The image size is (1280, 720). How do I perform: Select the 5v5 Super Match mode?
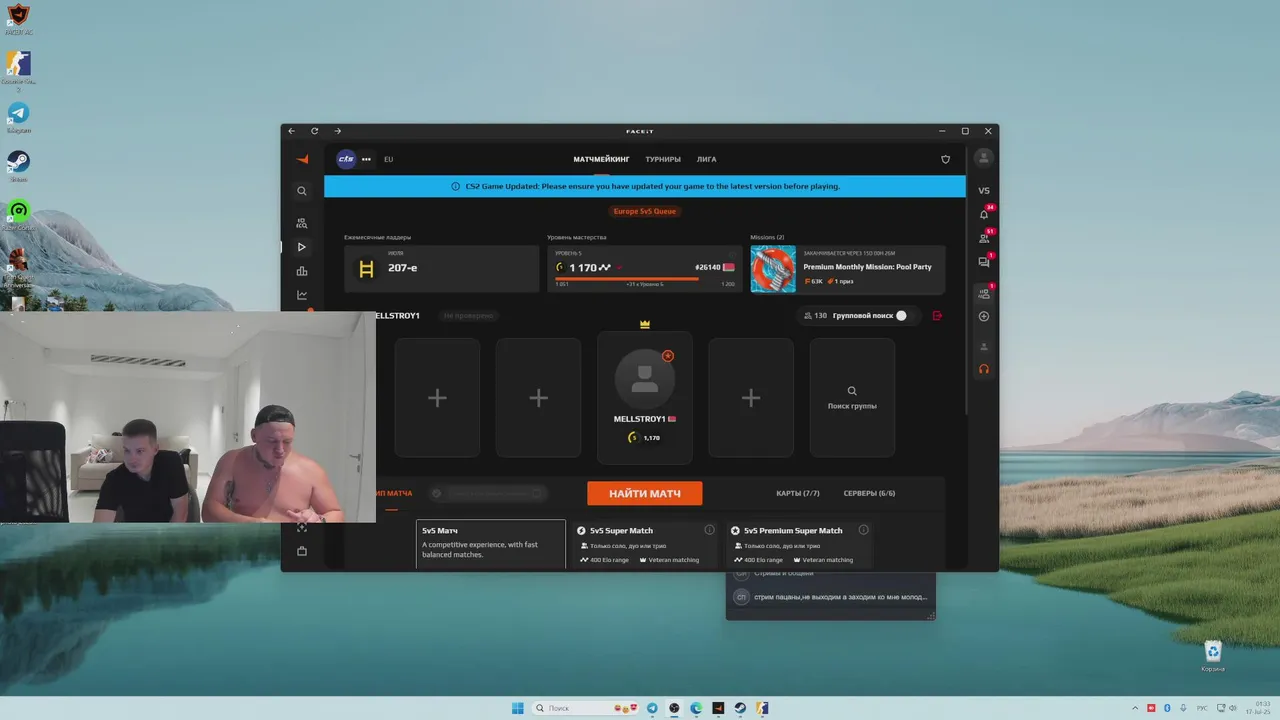pos(646,544)
